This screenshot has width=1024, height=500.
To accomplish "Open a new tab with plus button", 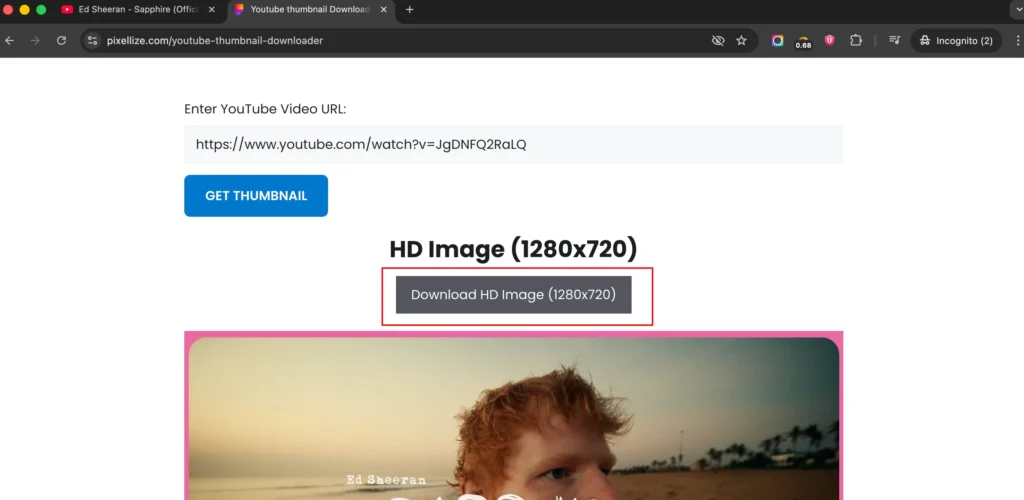I will click(409, 10).
